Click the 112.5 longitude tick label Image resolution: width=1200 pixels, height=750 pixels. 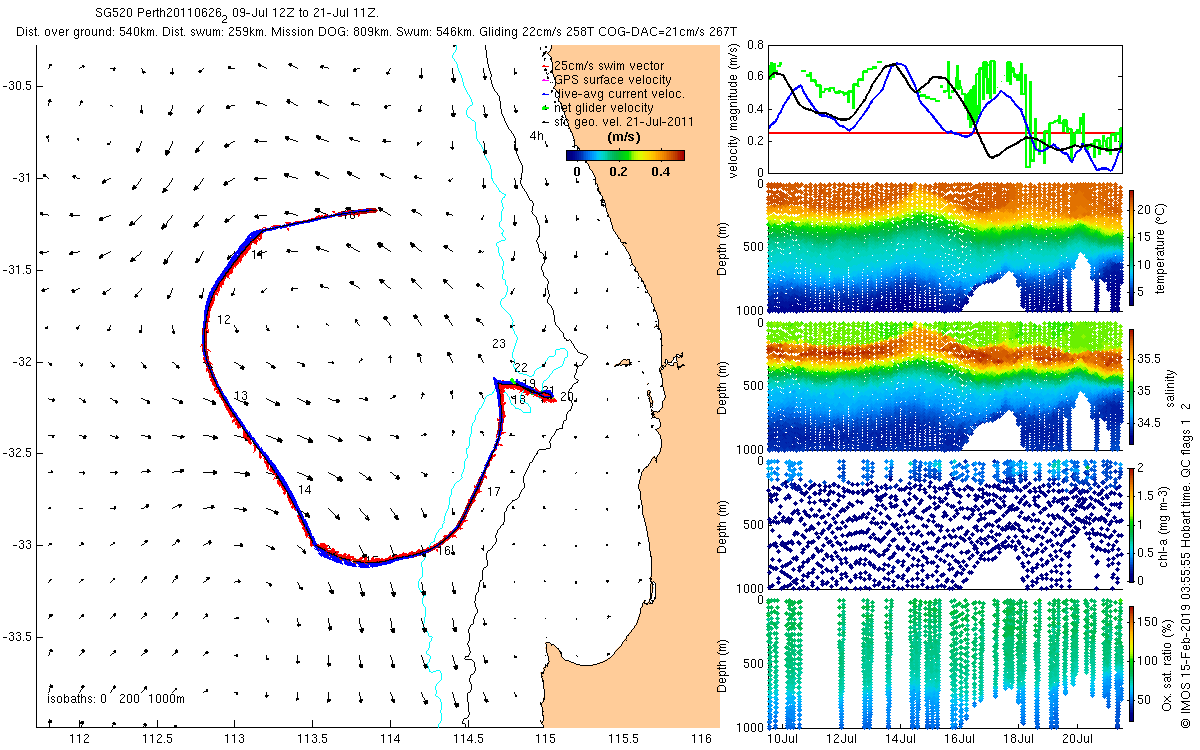157,739
